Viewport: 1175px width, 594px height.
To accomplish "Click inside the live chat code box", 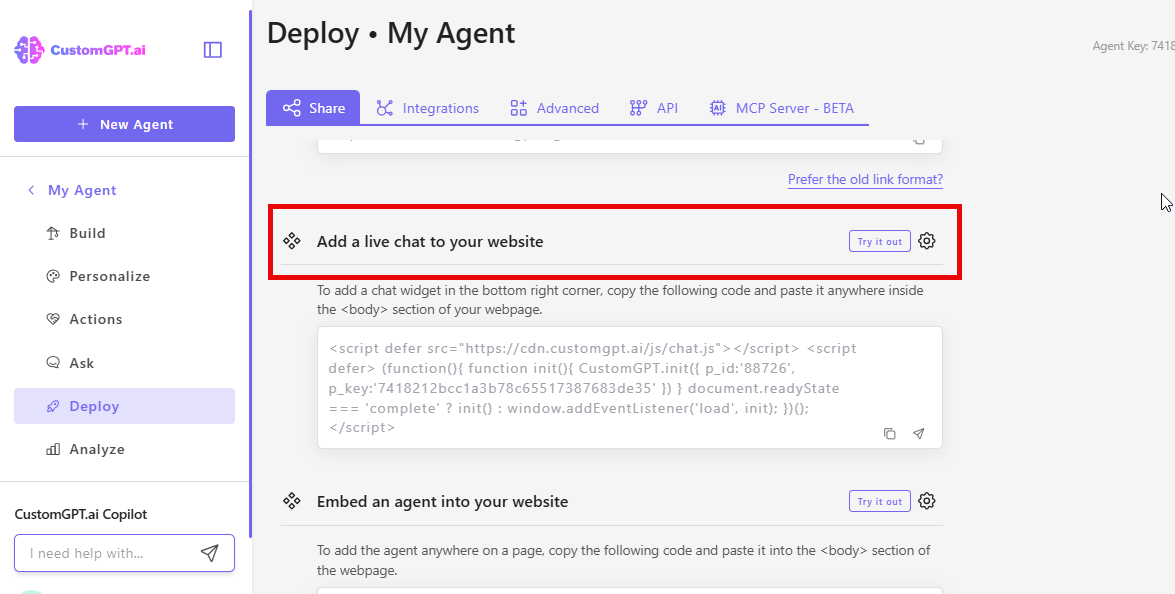I will [629, 388].
